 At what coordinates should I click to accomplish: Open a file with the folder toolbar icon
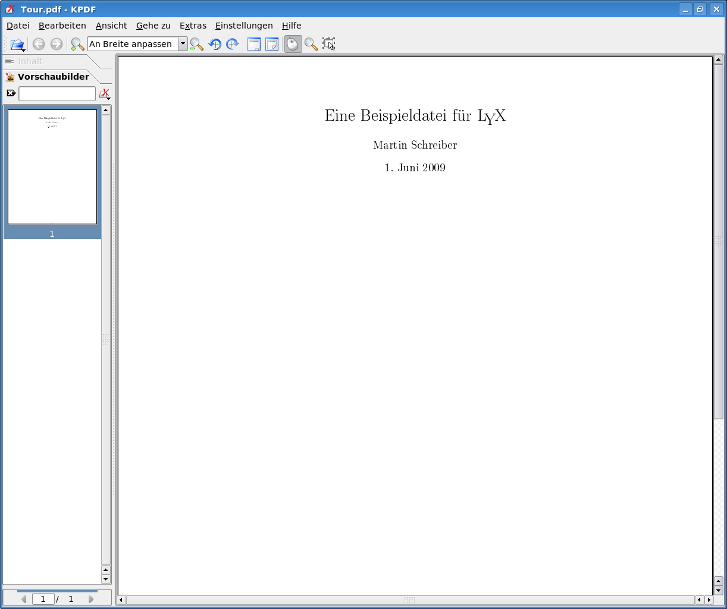(17, 44)
